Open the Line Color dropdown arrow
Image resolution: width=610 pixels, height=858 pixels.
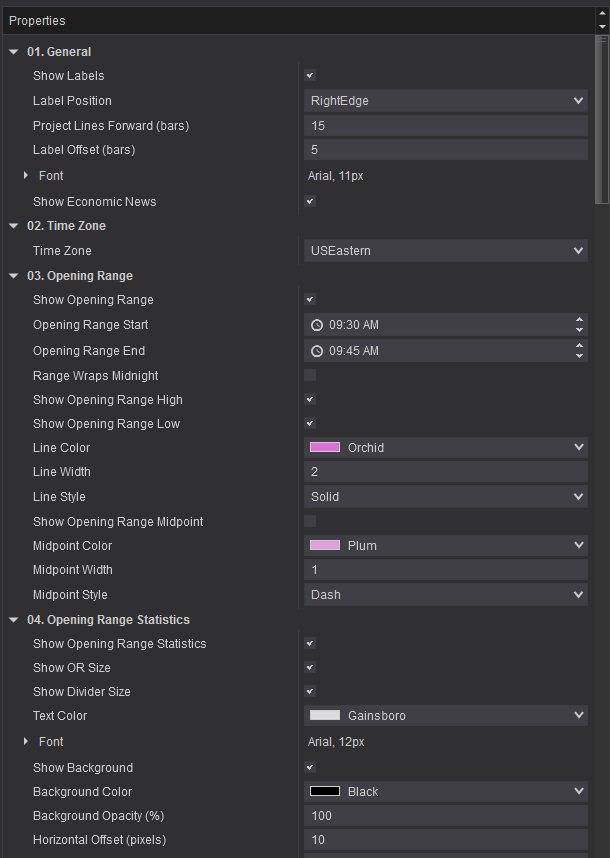[578, 447]
